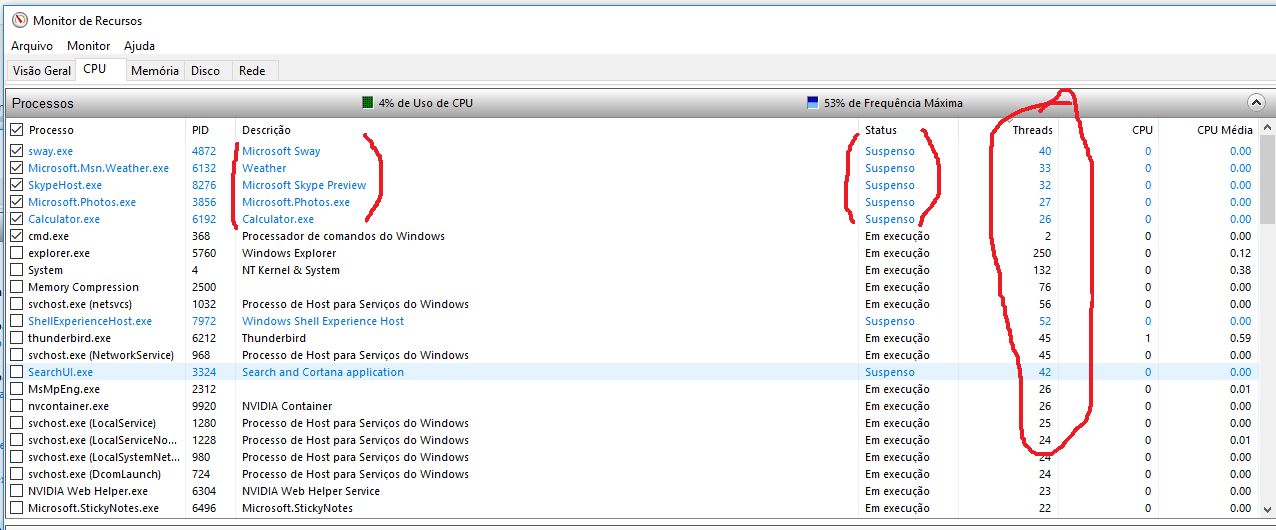This screenshot has height=530, width=1276.
Task: Uncheck the SkypeHost.exe checkbox
Action: point(17,185)
